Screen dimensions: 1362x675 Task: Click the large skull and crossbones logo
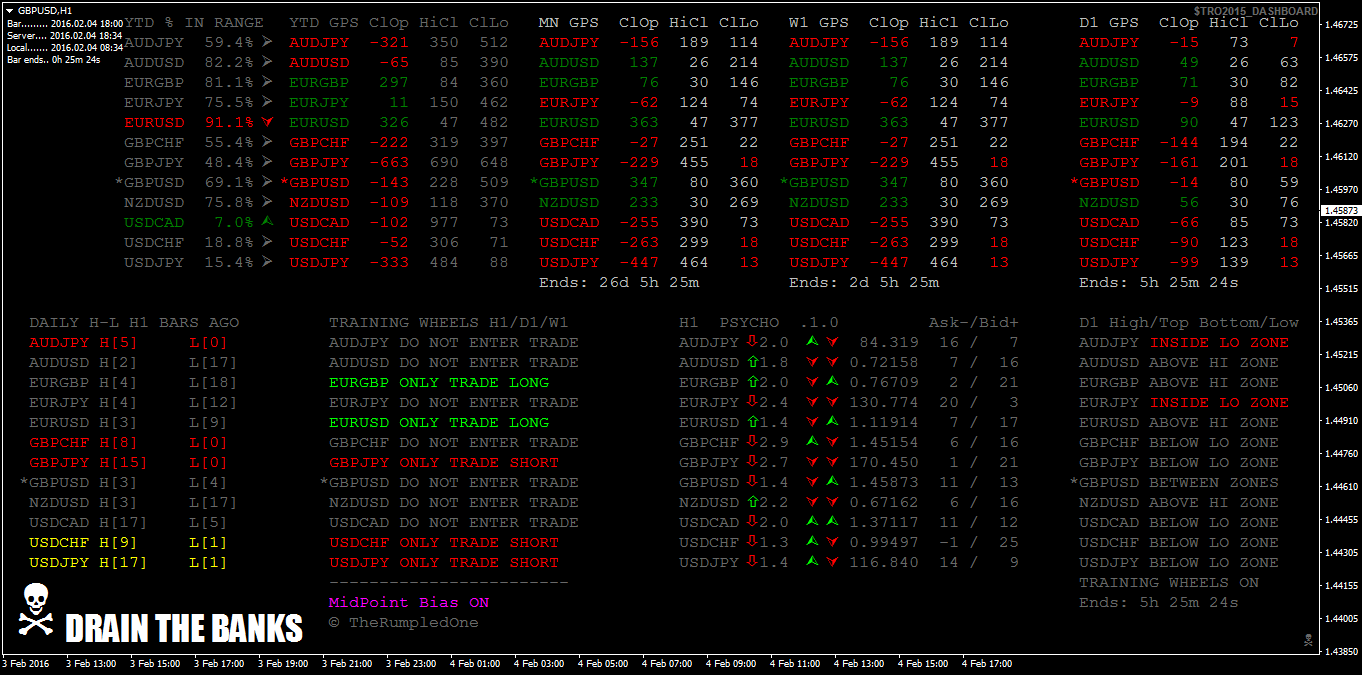point(36,610)
